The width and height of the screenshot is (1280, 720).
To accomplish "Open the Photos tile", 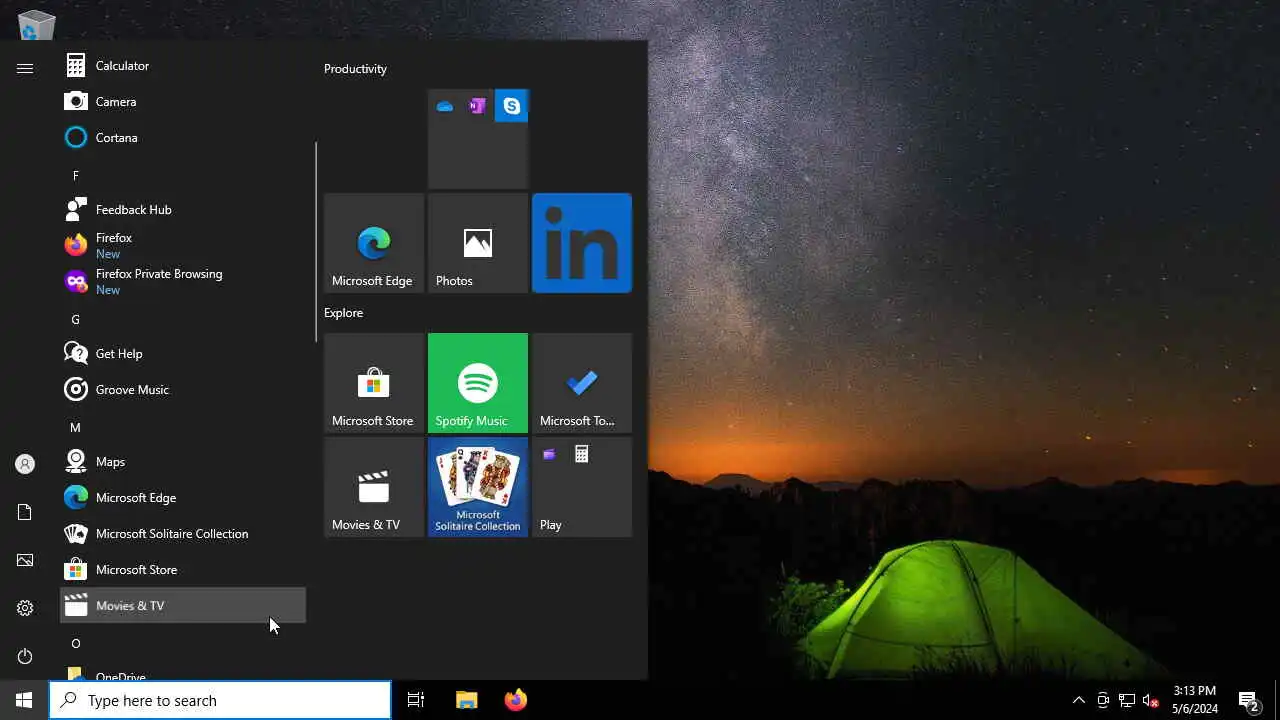I will click(x=478, y=243).
